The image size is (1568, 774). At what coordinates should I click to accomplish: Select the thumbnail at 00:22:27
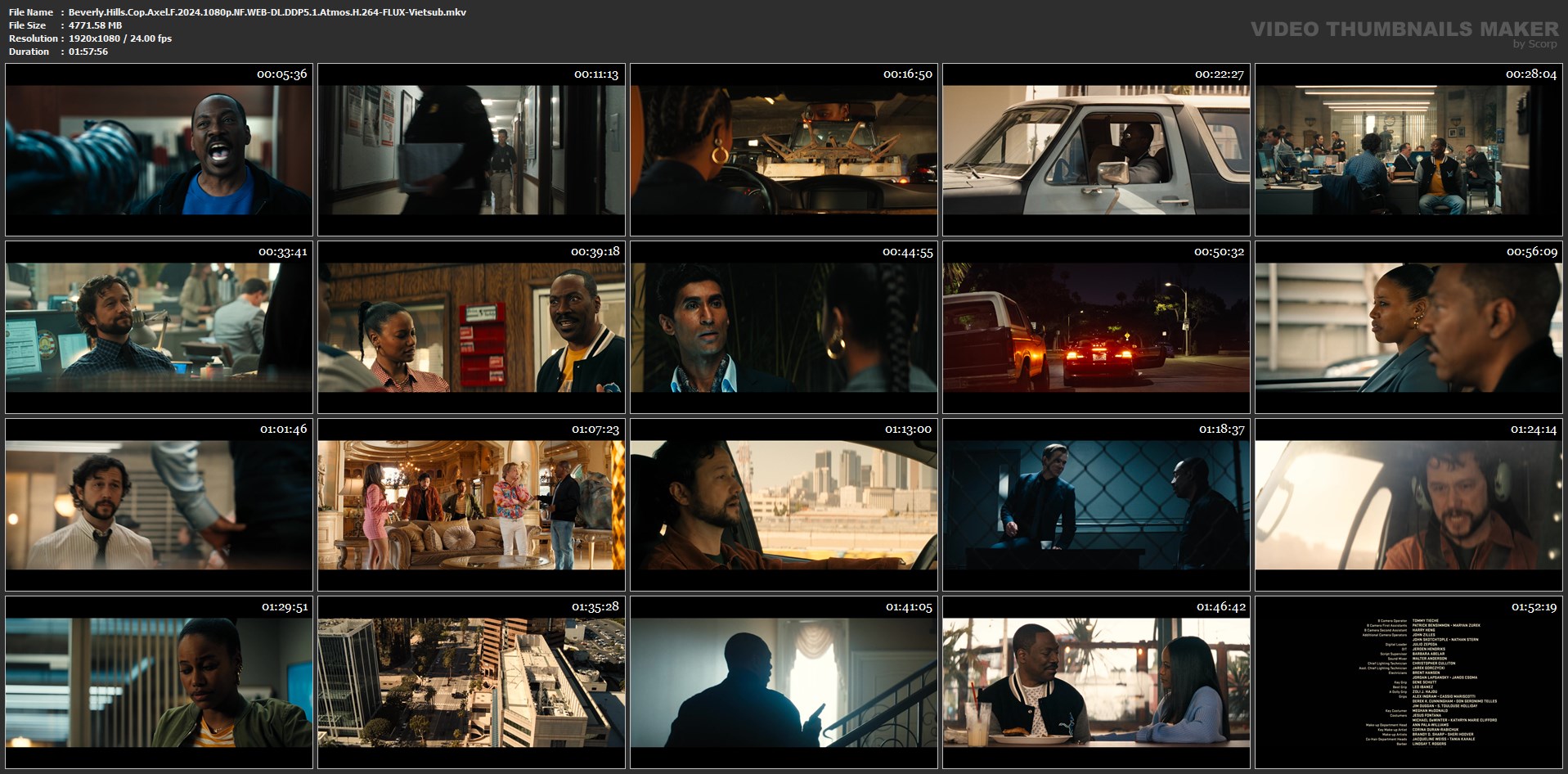pos(1096,150)
